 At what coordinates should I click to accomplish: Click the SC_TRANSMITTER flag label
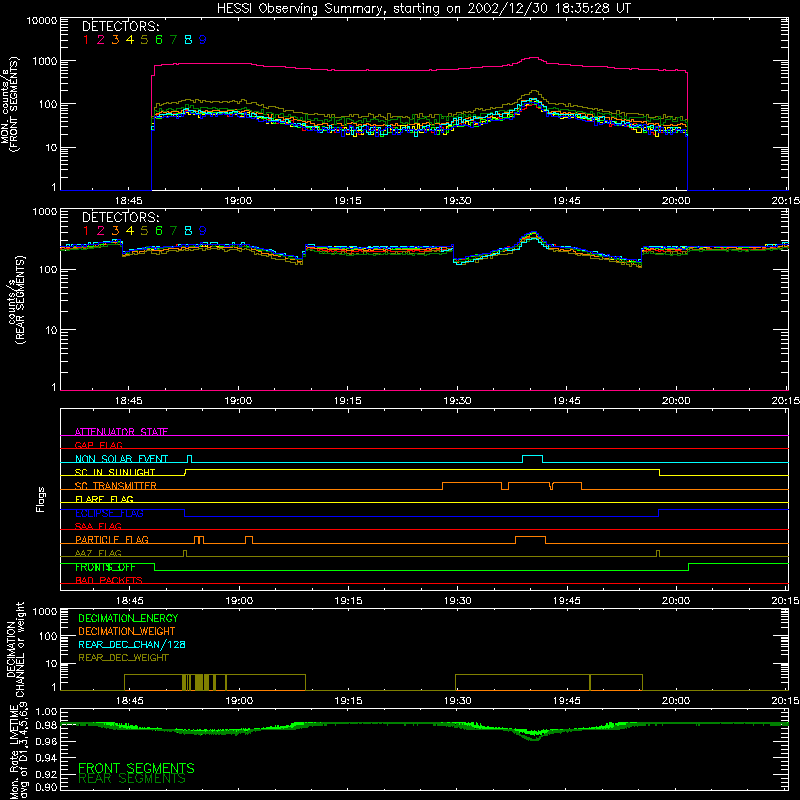click(x=116, y=486)
